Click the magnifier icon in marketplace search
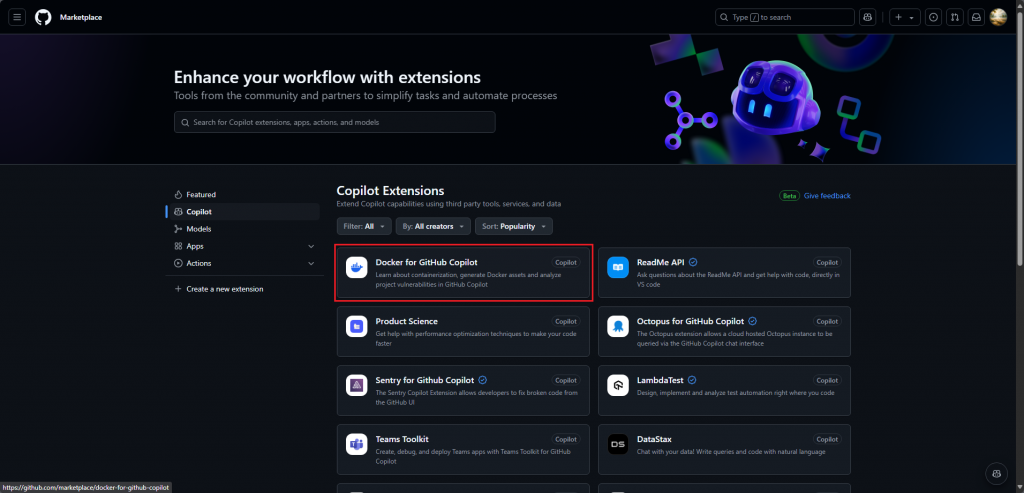 coord(185,122)
